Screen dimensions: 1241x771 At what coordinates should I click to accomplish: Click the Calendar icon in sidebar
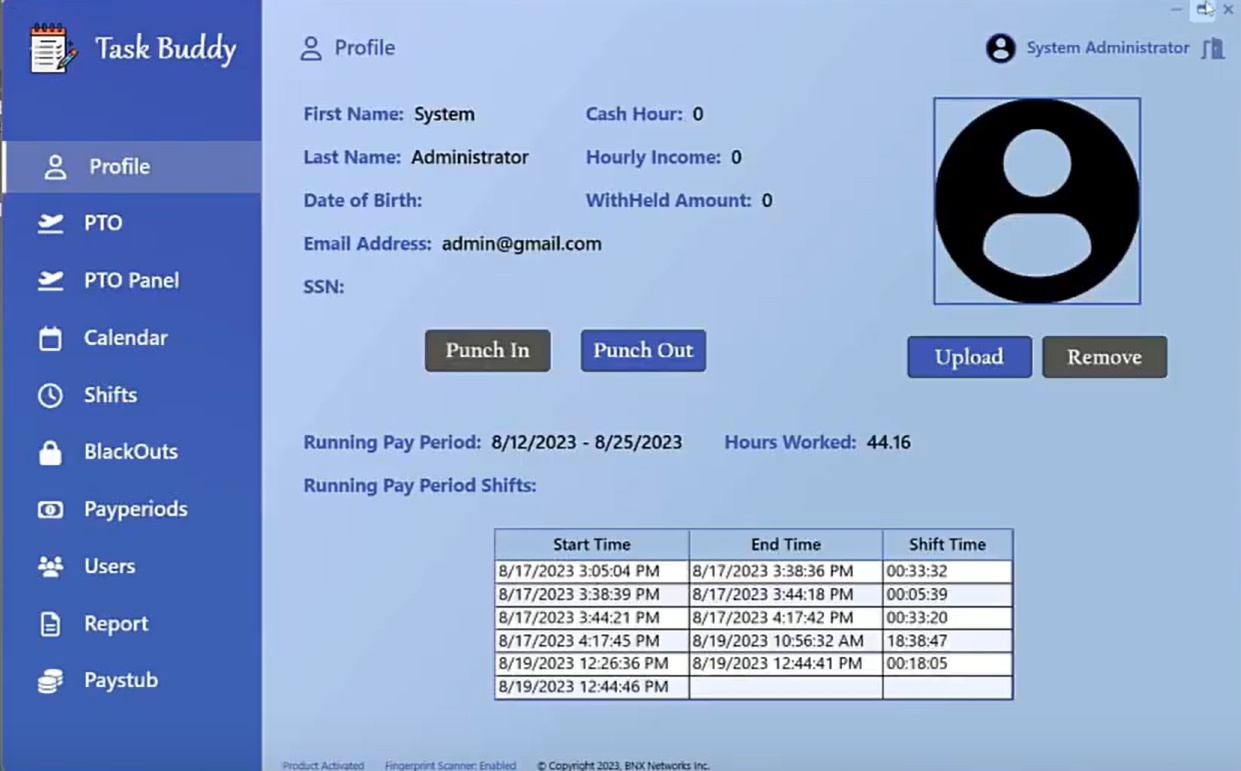[50, 339]
